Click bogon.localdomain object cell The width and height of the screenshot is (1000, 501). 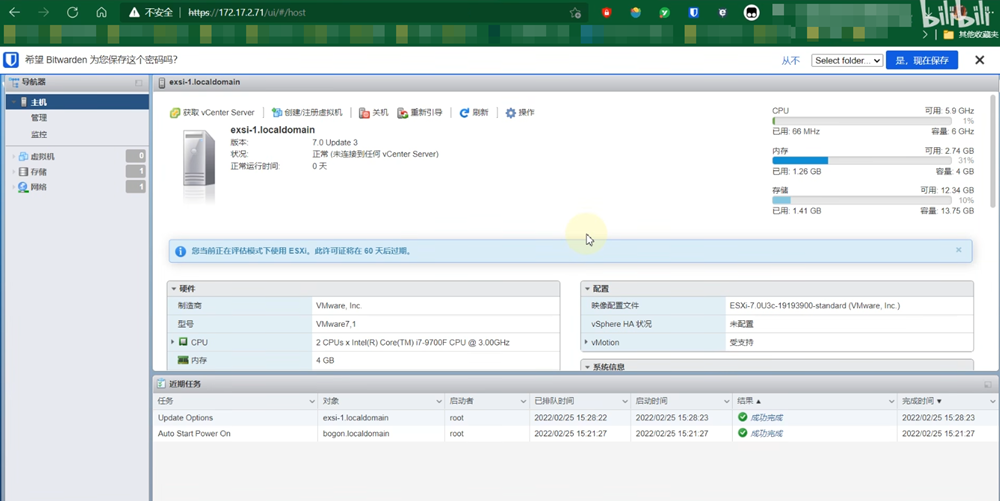coord(356,433)
